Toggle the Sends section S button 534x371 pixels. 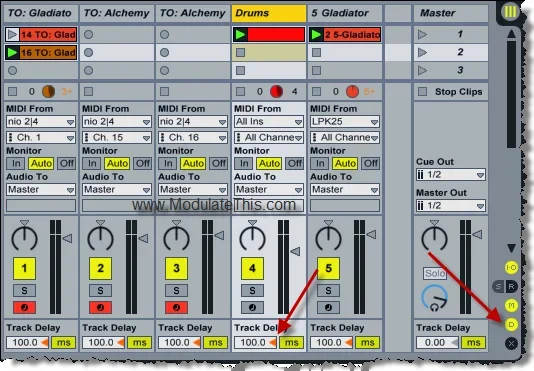point(498,287)
